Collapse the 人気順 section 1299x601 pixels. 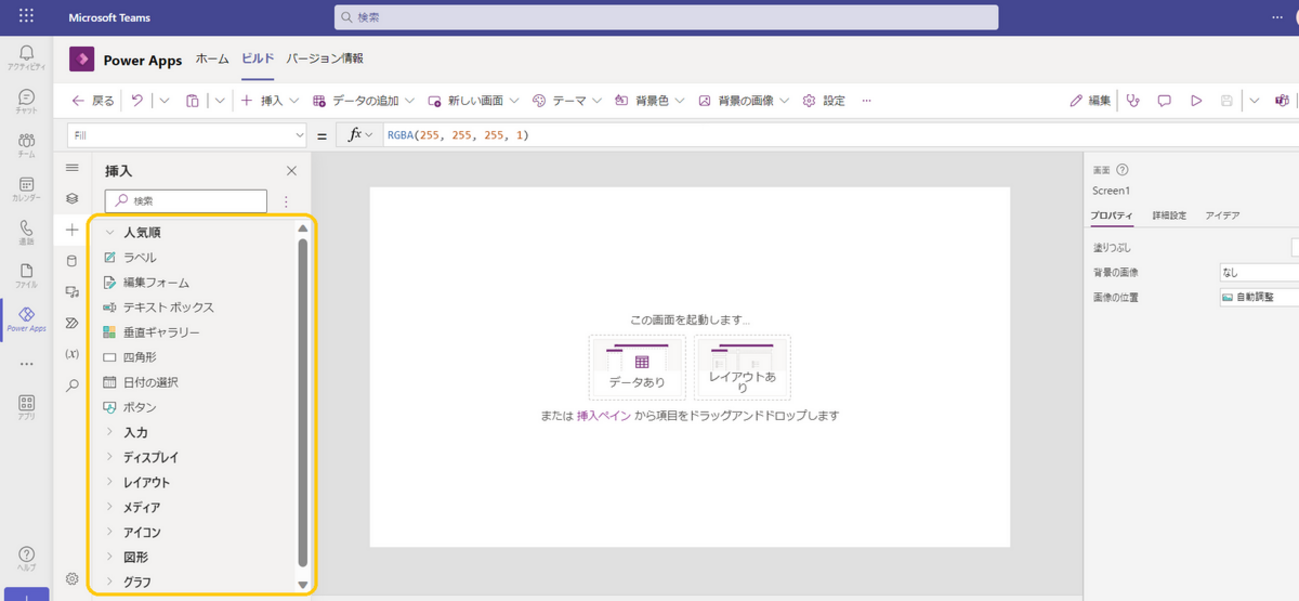tap(144, 231)
